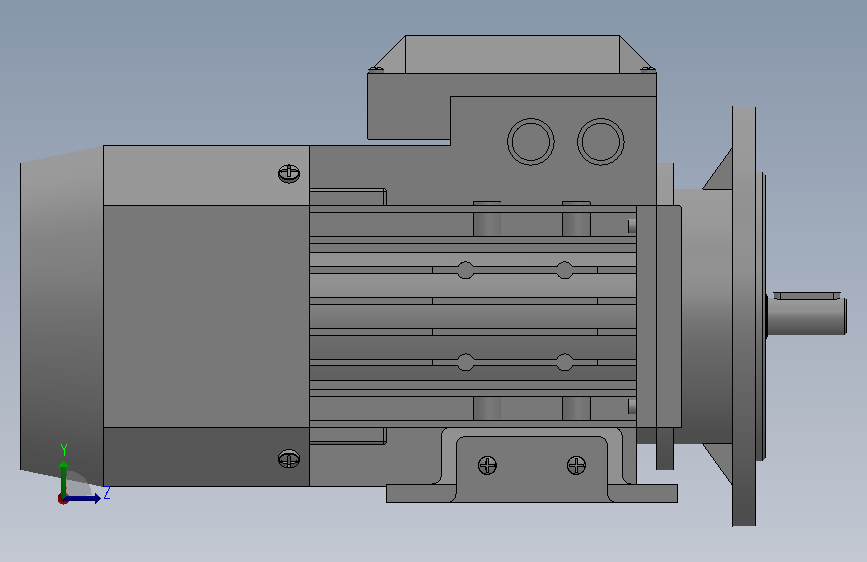Screen dimensions: 867x562
Task: Select the terminal box lid at the top
Action: click(512, 54)
